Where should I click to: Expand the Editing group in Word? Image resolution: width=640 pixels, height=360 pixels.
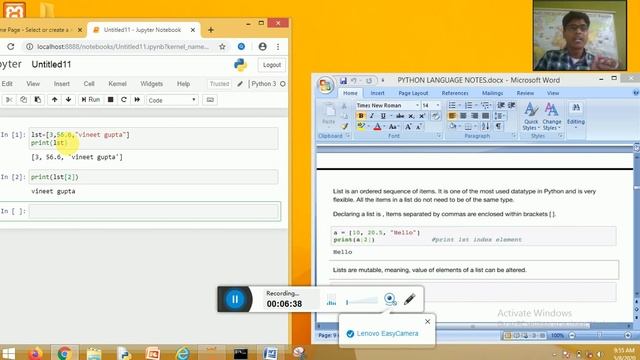576,116
